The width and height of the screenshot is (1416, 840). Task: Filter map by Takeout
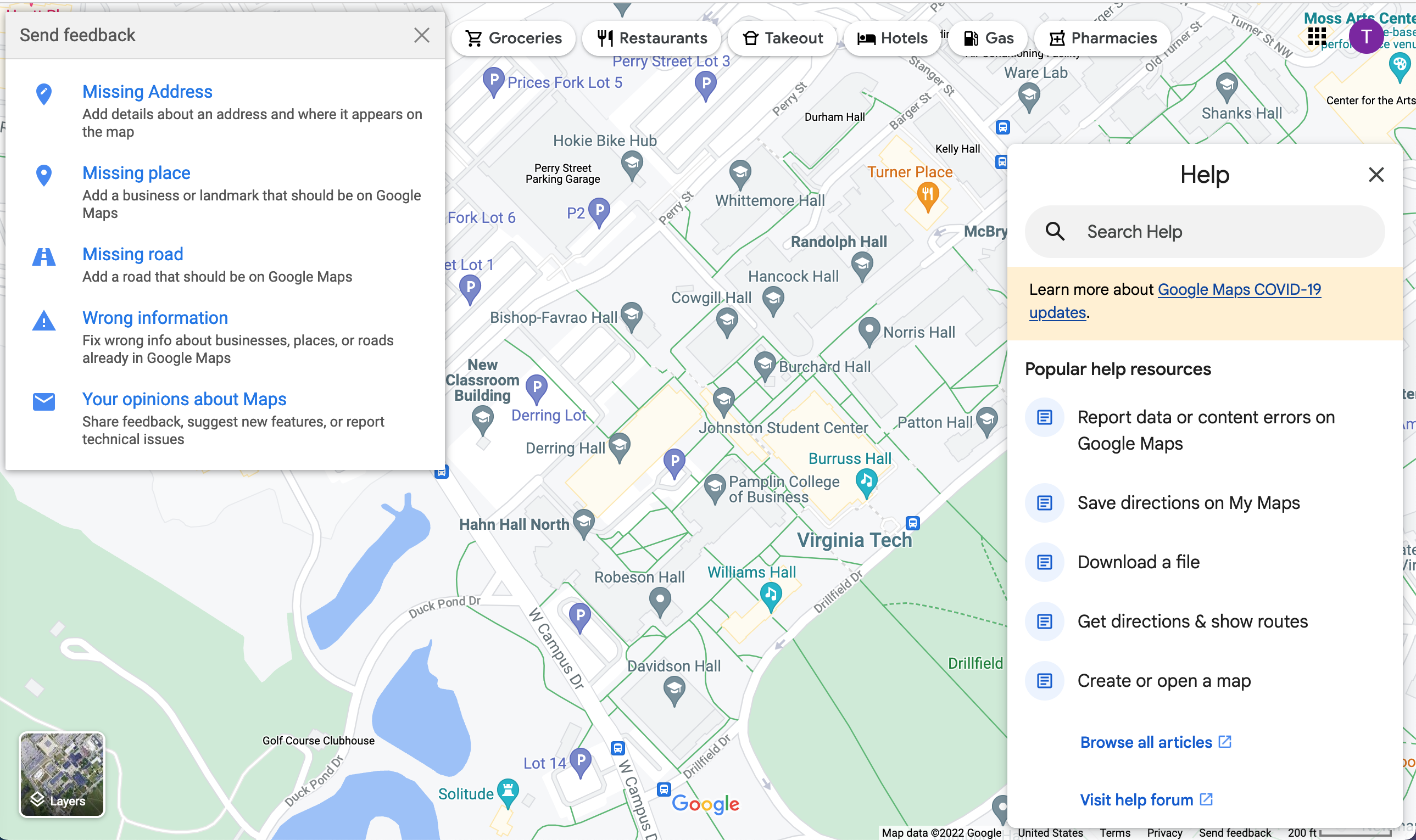[783, 38]
